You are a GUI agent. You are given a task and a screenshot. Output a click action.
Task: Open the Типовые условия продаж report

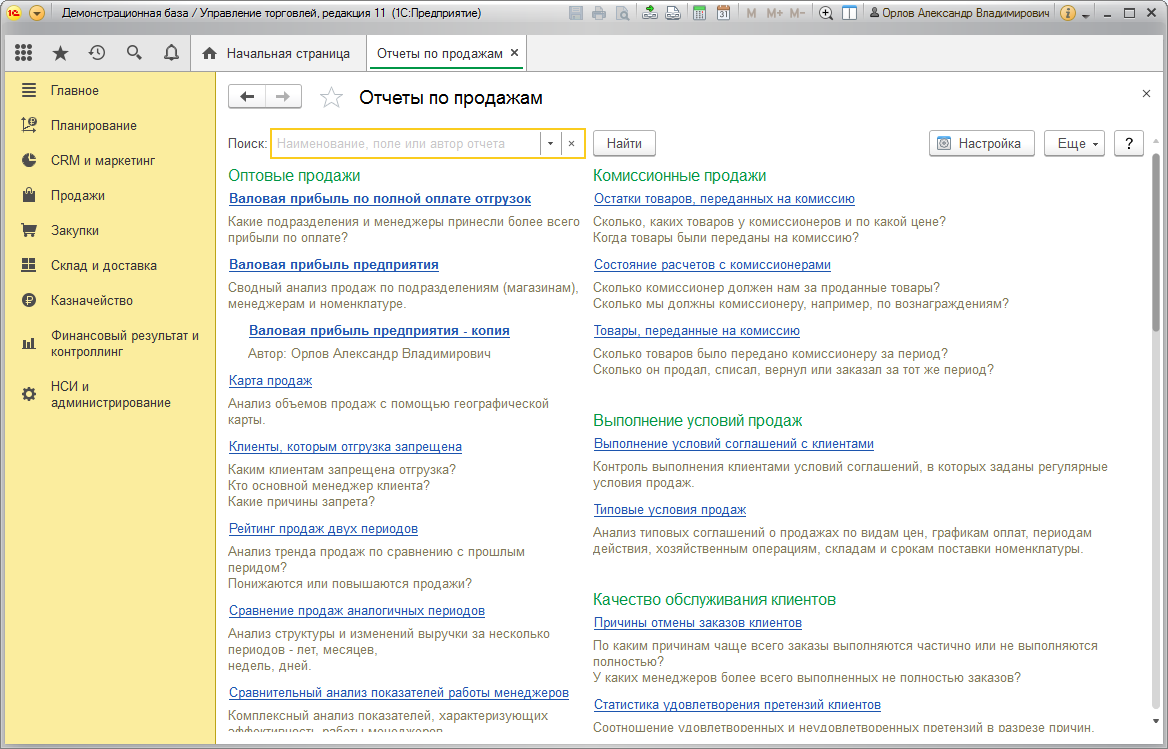(670, 510)
